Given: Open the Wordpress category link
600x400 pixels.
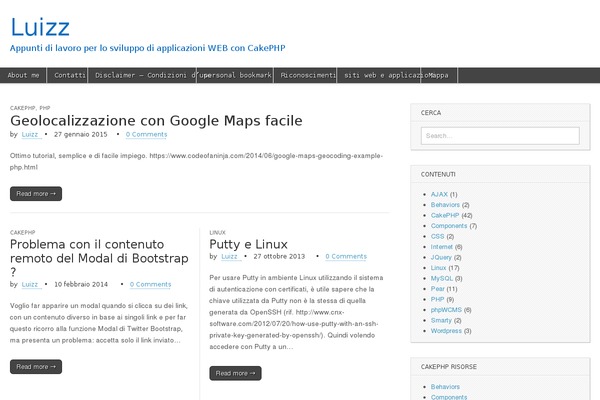Looking at the screenshot, I should pos(446,331).
